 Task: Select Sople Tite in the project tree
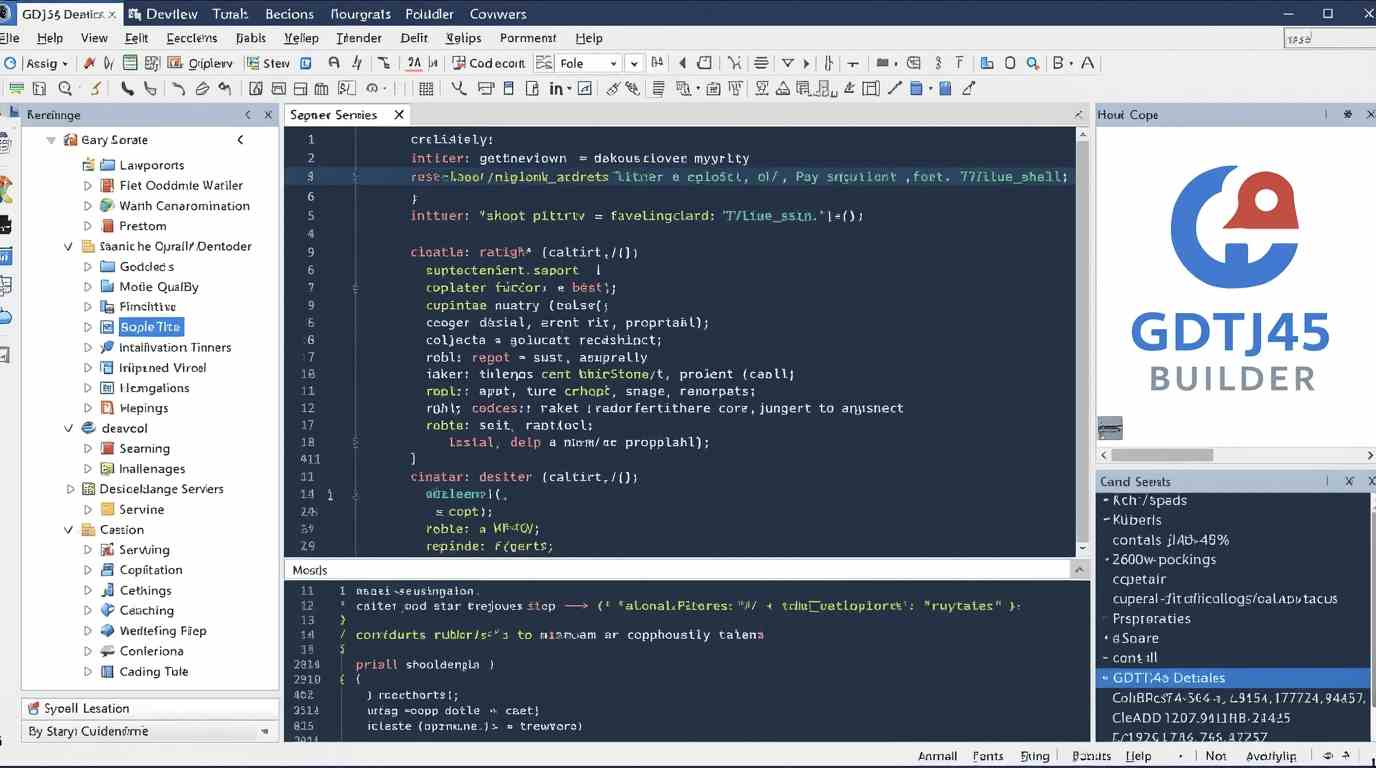click(150, 327)
